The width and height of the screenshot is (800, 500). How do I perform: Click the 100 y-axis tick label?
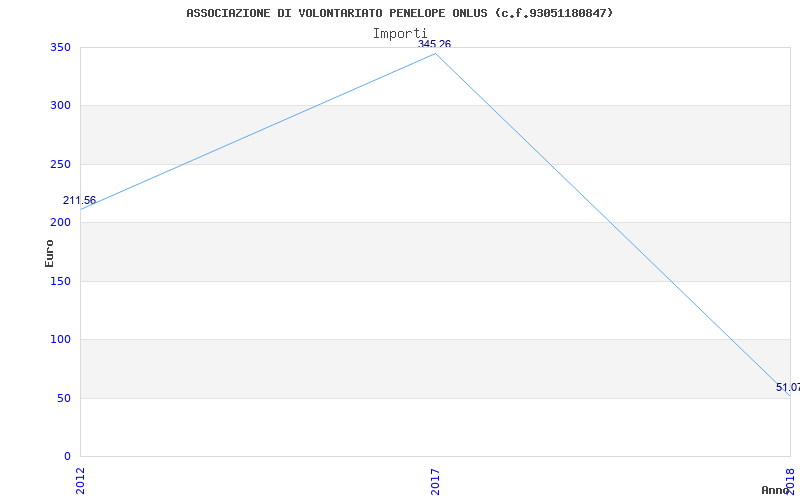tap(60, 339)
